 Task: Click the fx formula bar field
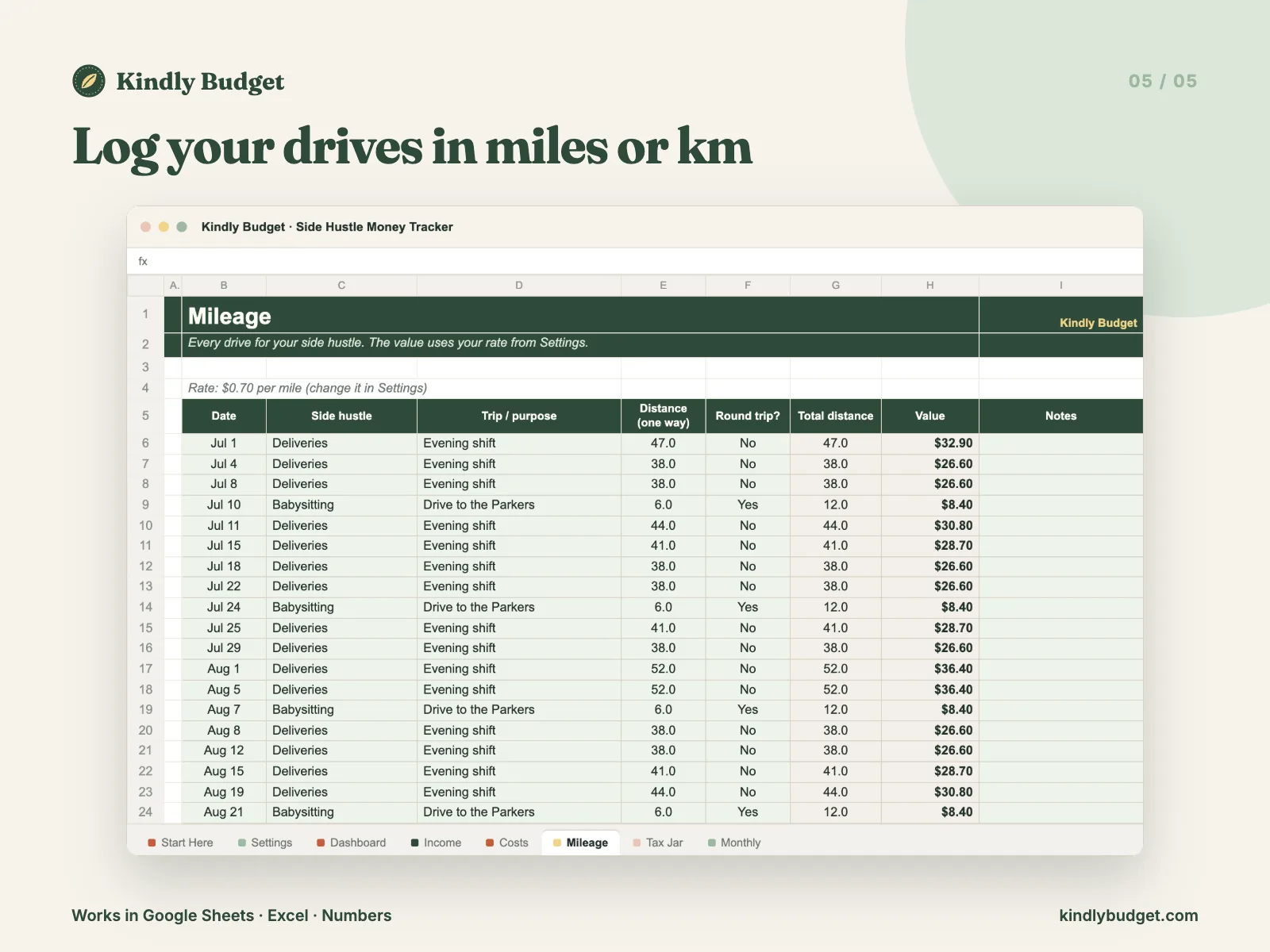click(x=635, y=261)
